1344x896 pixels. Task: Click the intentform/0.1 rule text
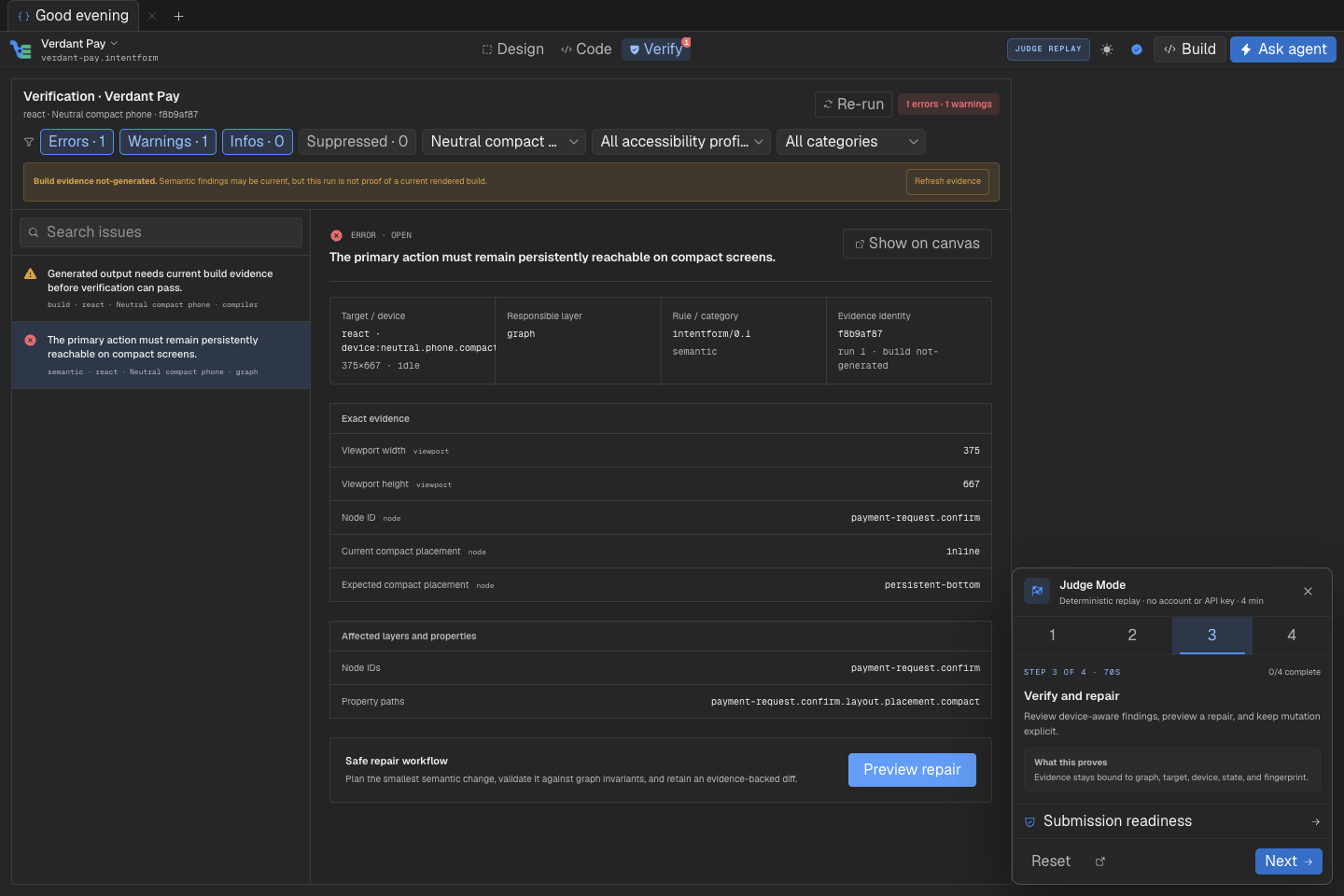pos(711,334)
